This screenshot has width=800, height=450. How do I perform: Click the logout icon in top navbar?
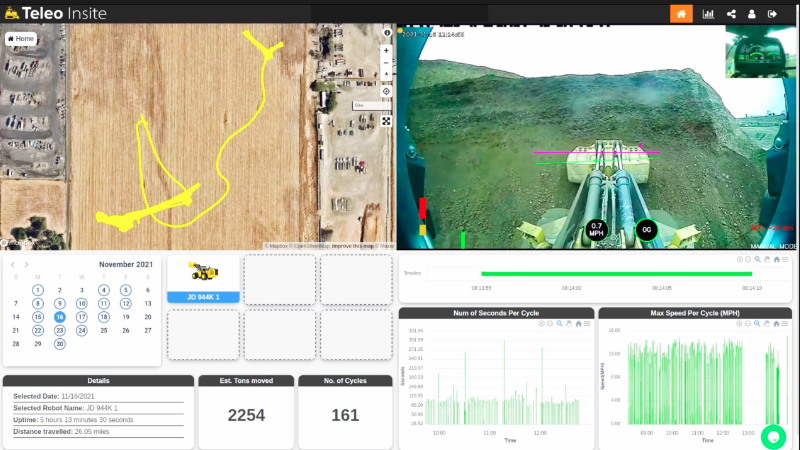(772, 14)
